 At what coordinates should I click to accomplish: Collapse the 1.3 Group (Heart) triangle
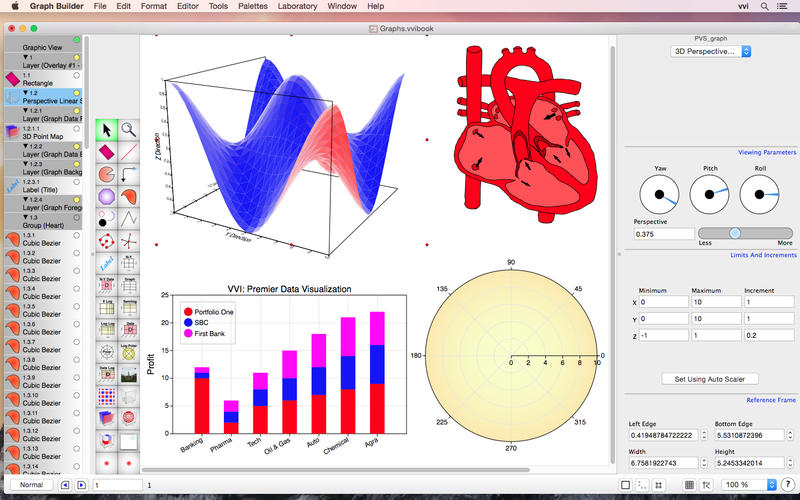click(25, 218)
